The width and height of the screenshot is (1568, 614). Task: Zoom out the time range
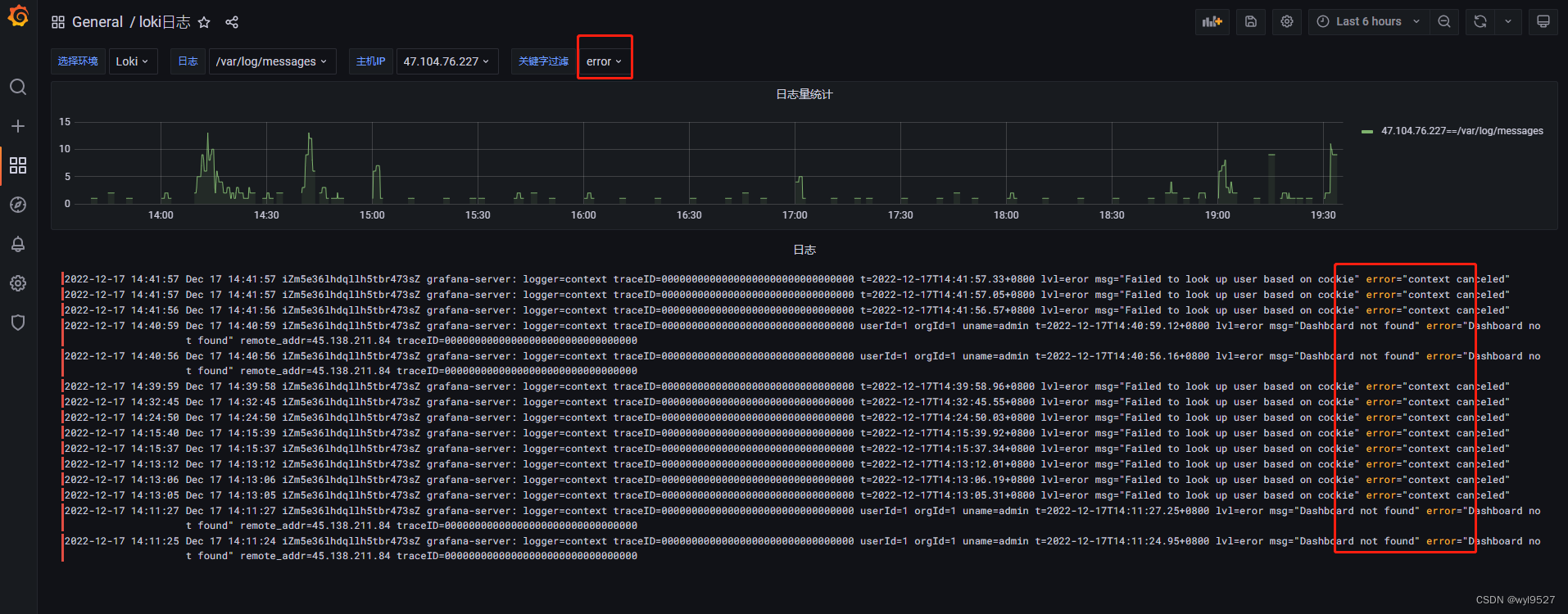tap(1444, 22)
